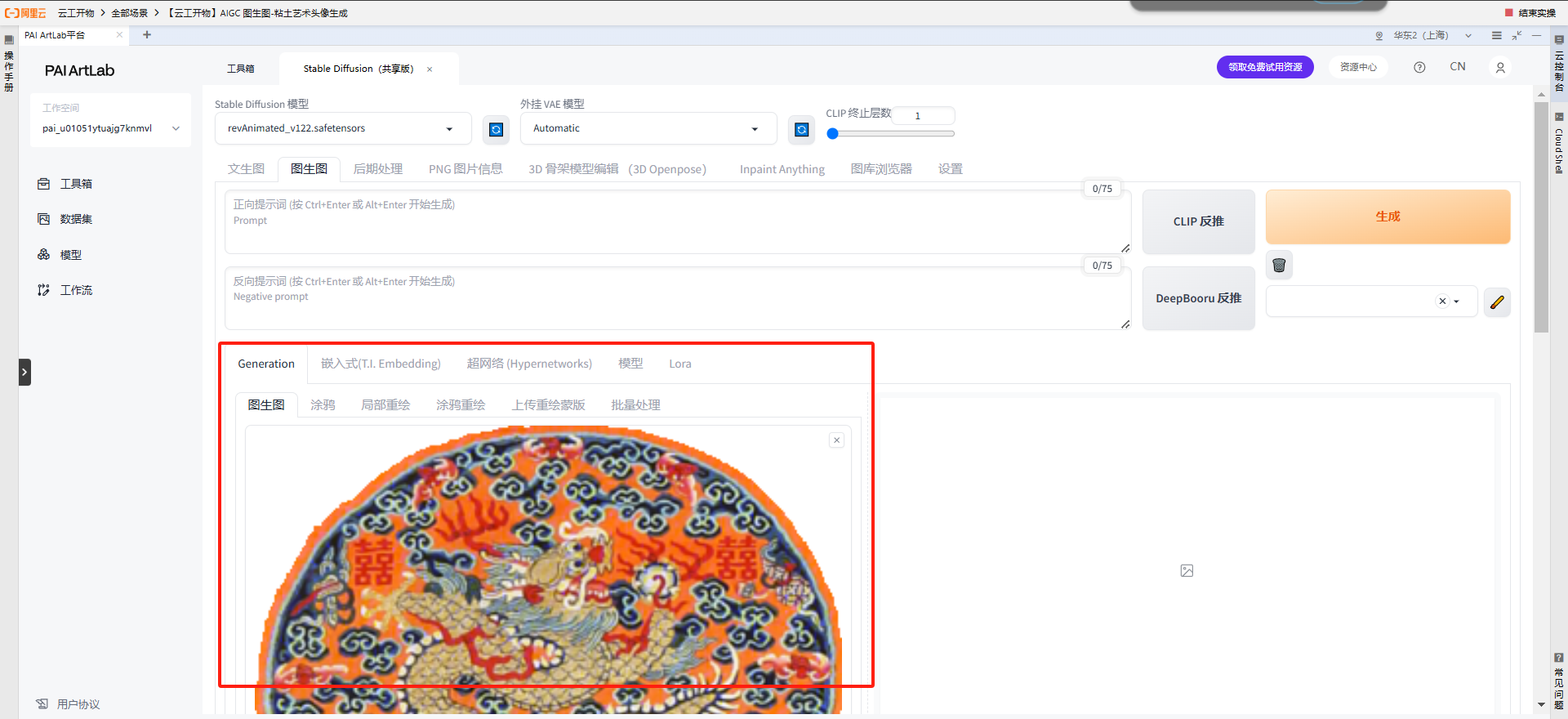The height and width of the screenshot is (719, 1568).
Task: Select the Lora tab
Action: point(680,364)
